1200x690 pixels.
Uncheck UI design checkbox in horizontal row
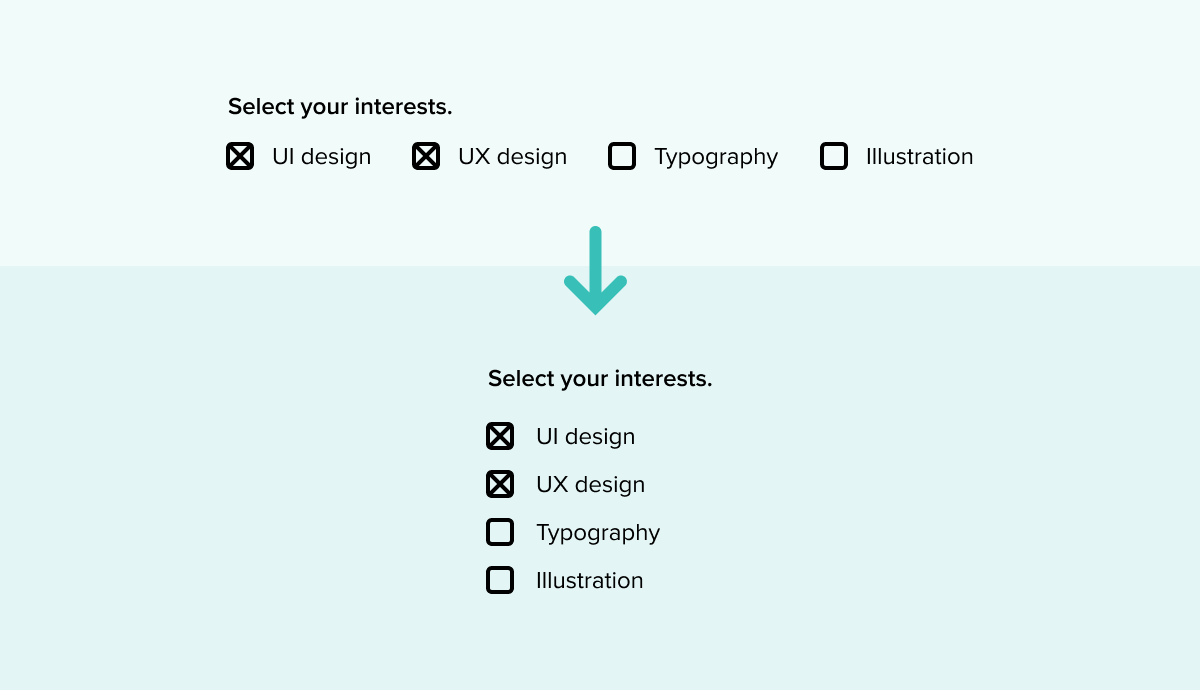click(240, 156)
